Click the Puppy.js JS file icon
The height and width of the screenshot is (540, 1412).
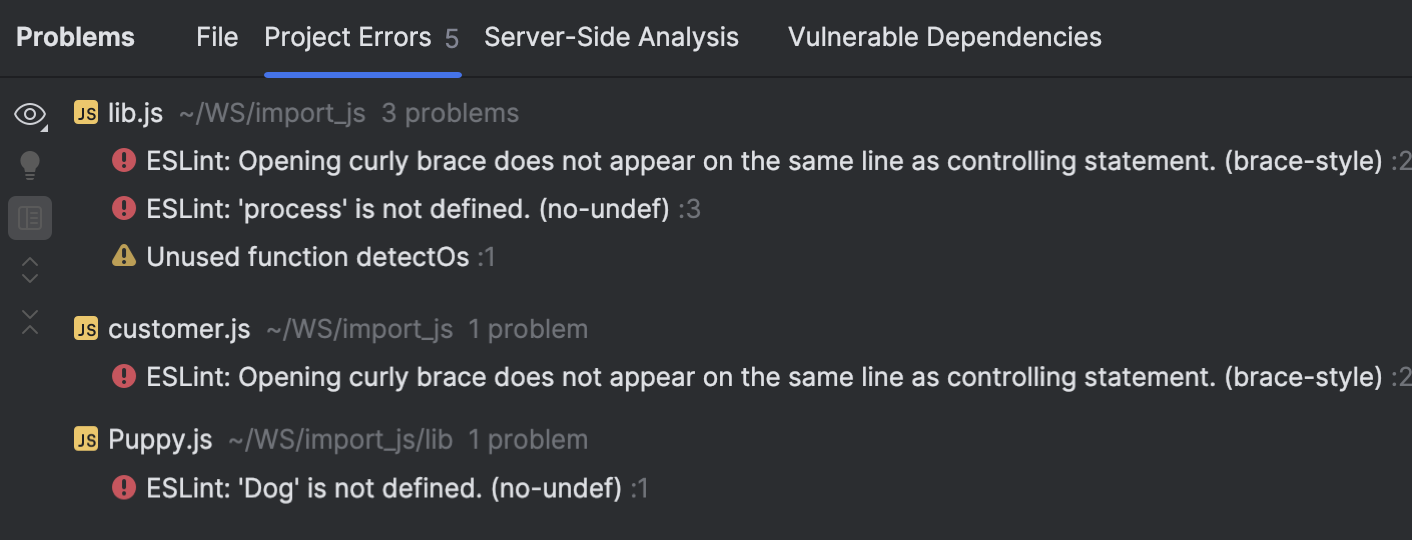(86, 439)
